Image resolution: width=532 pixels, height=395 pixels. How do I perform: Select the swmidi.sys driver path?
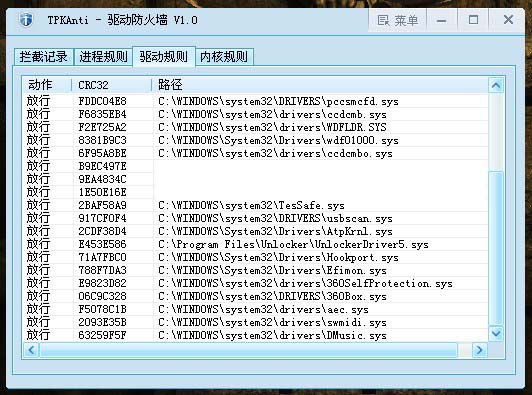tap(272, 322)
